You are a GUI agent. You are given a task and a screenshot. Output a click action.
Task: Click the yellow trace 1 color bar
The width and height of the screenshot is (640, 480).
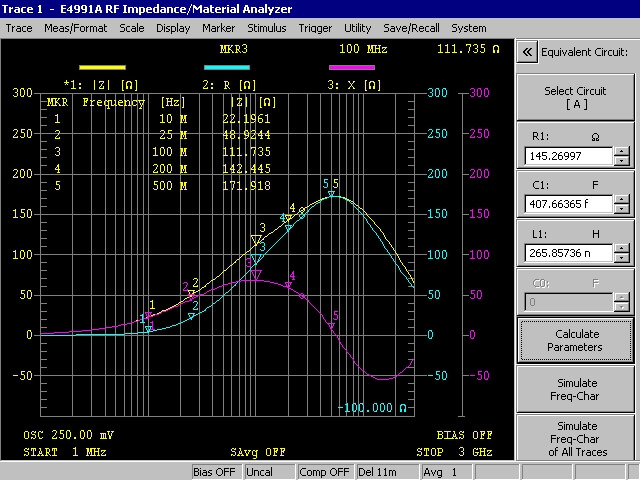pos(102,67)
